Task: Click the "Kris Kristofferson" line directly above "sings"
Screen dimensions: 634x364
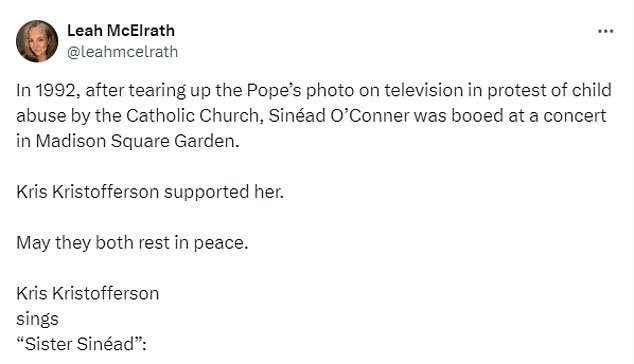Action: [88, 293]
